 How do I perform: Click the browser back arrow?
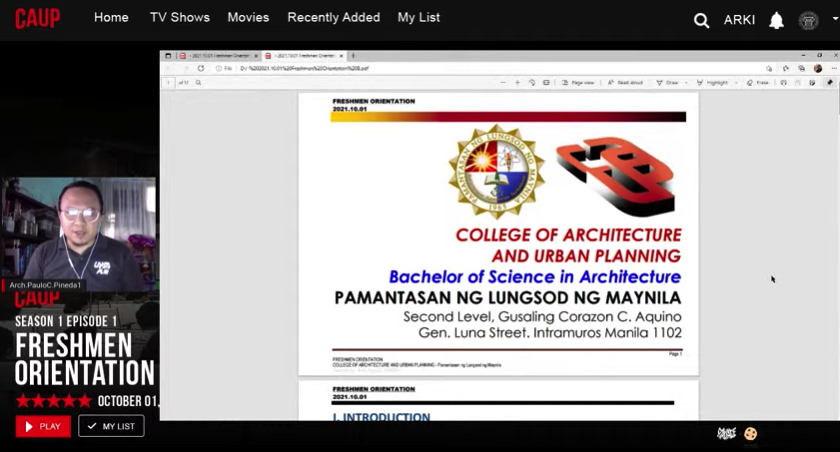[x=168, y=69]
